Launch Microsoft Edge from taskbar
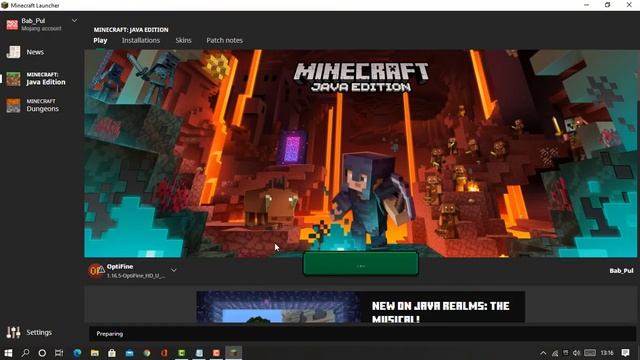The width and height of the screenshot is (640, 360). tap(77, 353)
